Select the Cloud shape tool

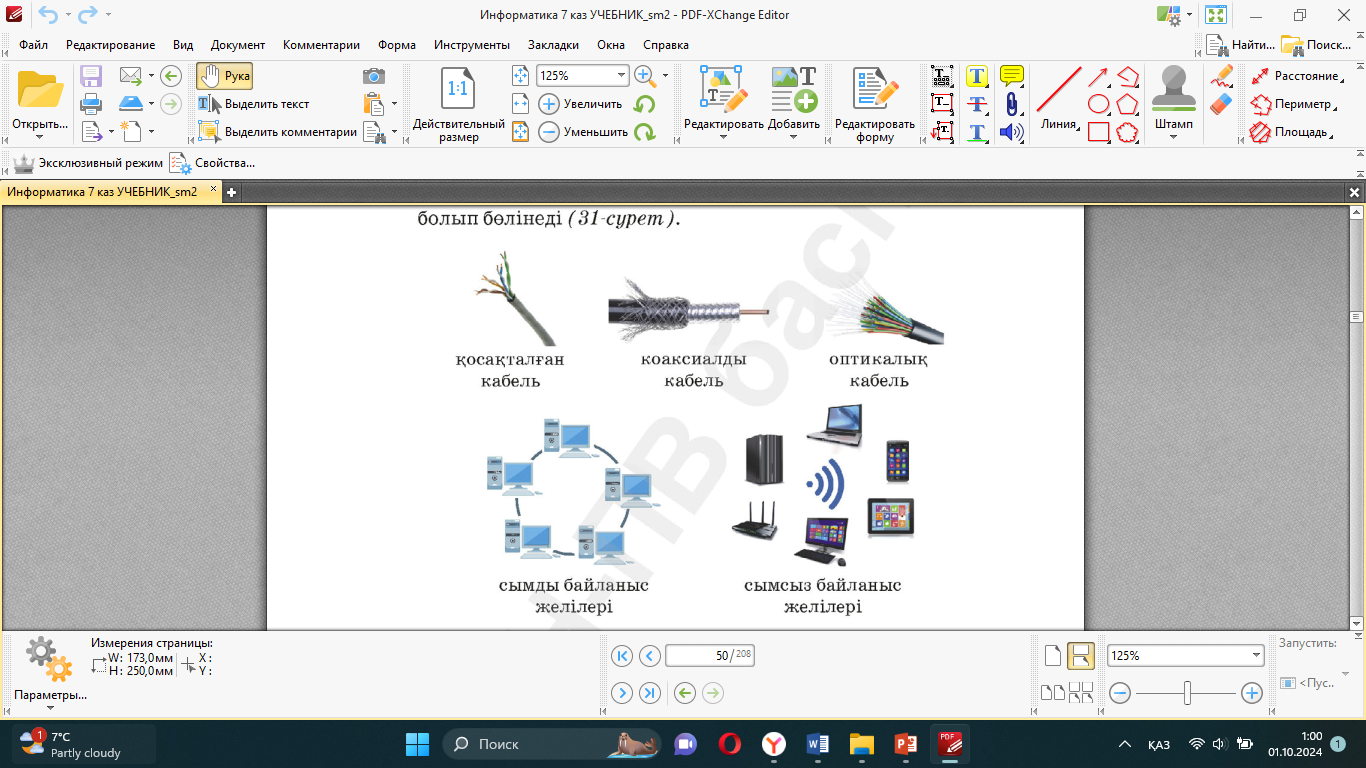(x=1128, y=132)
